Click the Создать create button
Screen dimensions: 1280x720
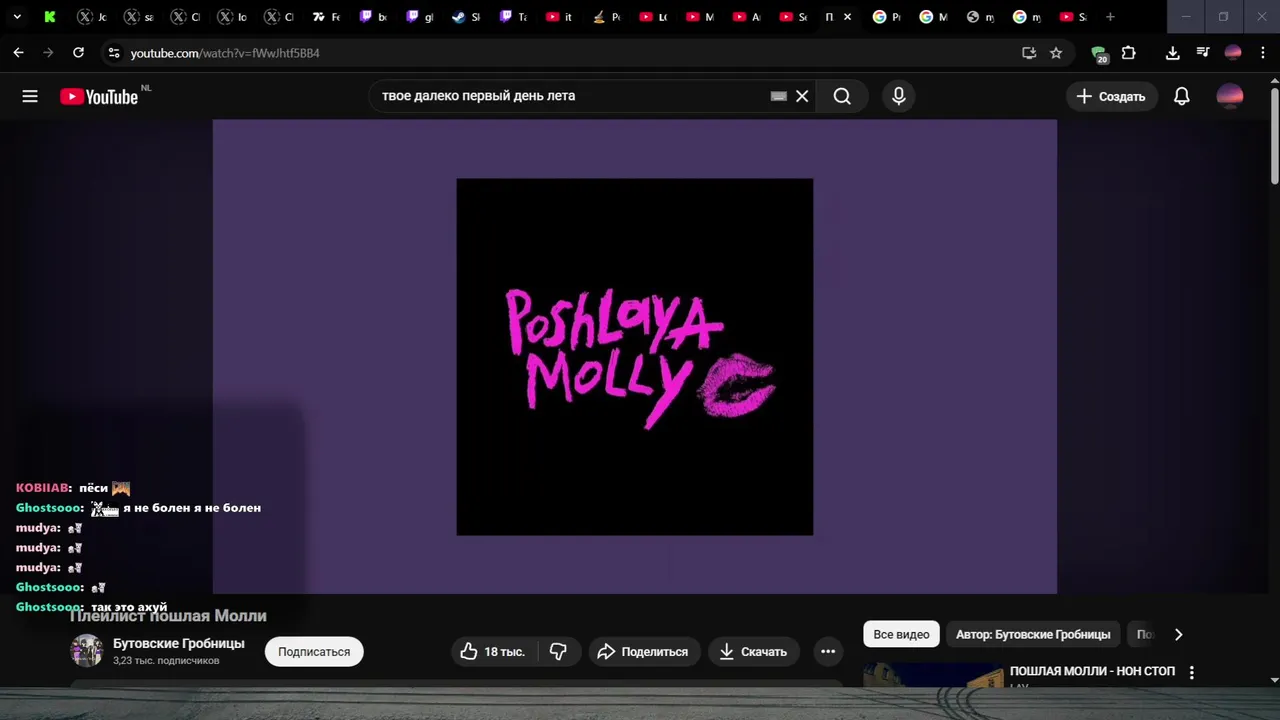click(x=1112, y=96)
